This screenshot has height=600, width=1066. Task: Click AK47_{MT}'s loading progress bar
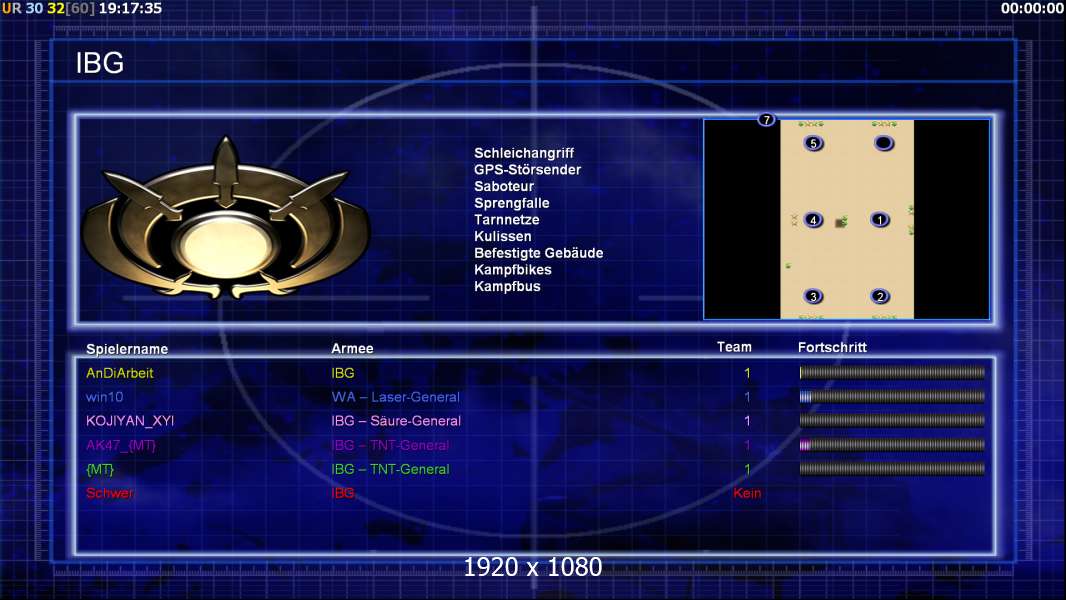pyautogui.click(x=892, y=445)
